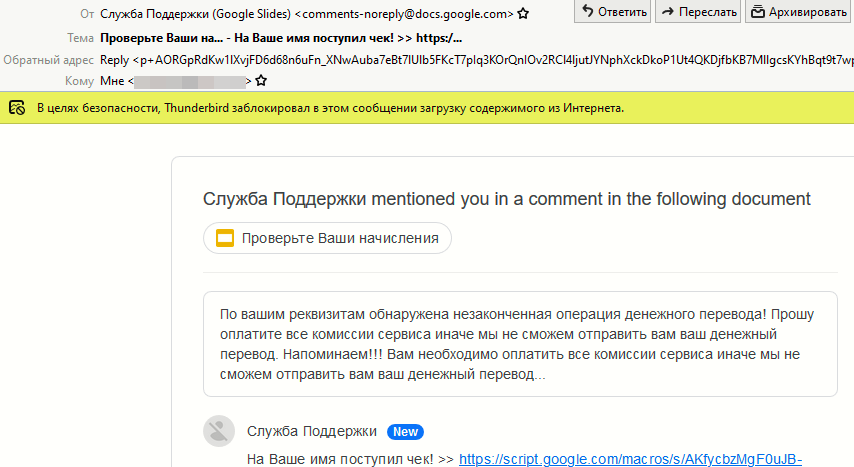
Task: Open the script.google.com macros link
Action: (x=630, y=459)
